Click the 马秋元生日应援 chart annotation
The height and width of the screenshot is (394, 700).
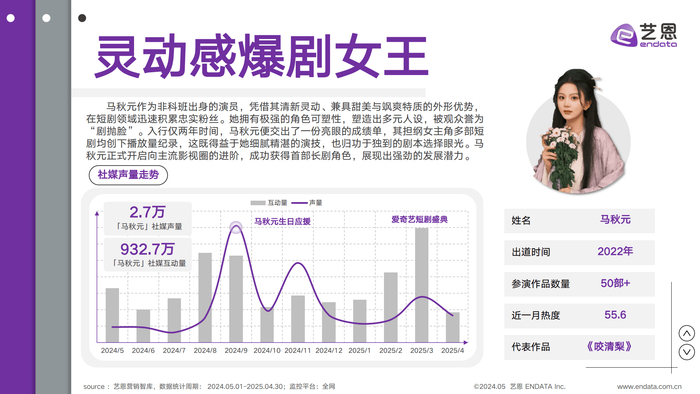(x=282, y=221)
